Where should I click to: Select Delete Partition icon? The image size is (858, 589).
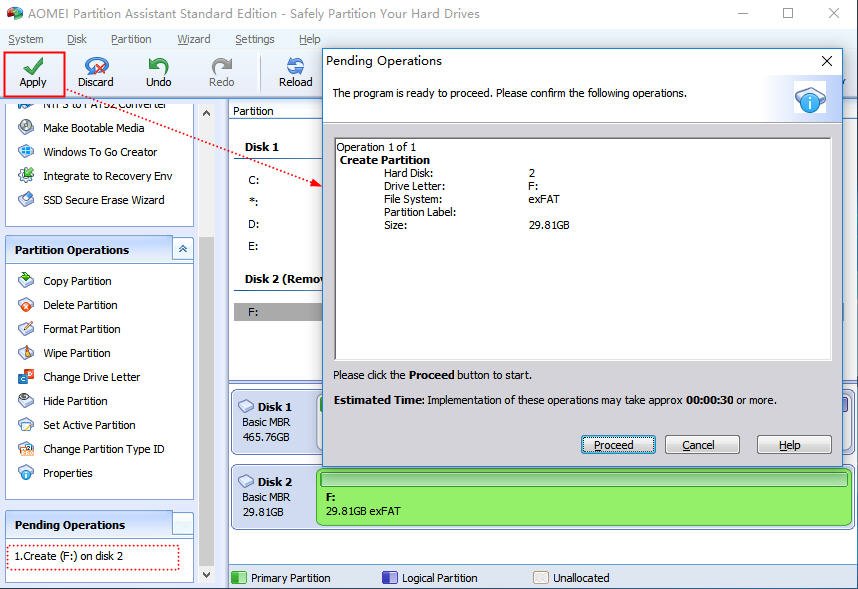26,304
